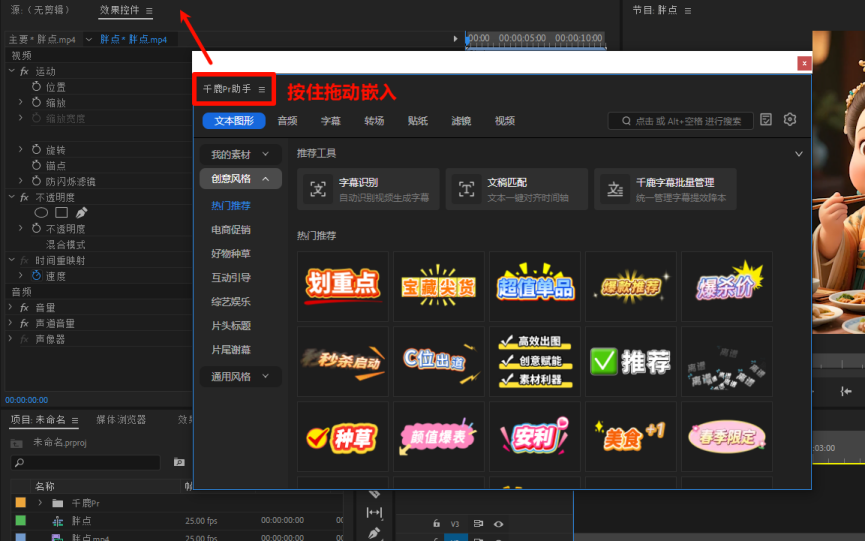Click the 文稿匹配 text icon
The image size is (865, 541).
[x=467, y=190]
